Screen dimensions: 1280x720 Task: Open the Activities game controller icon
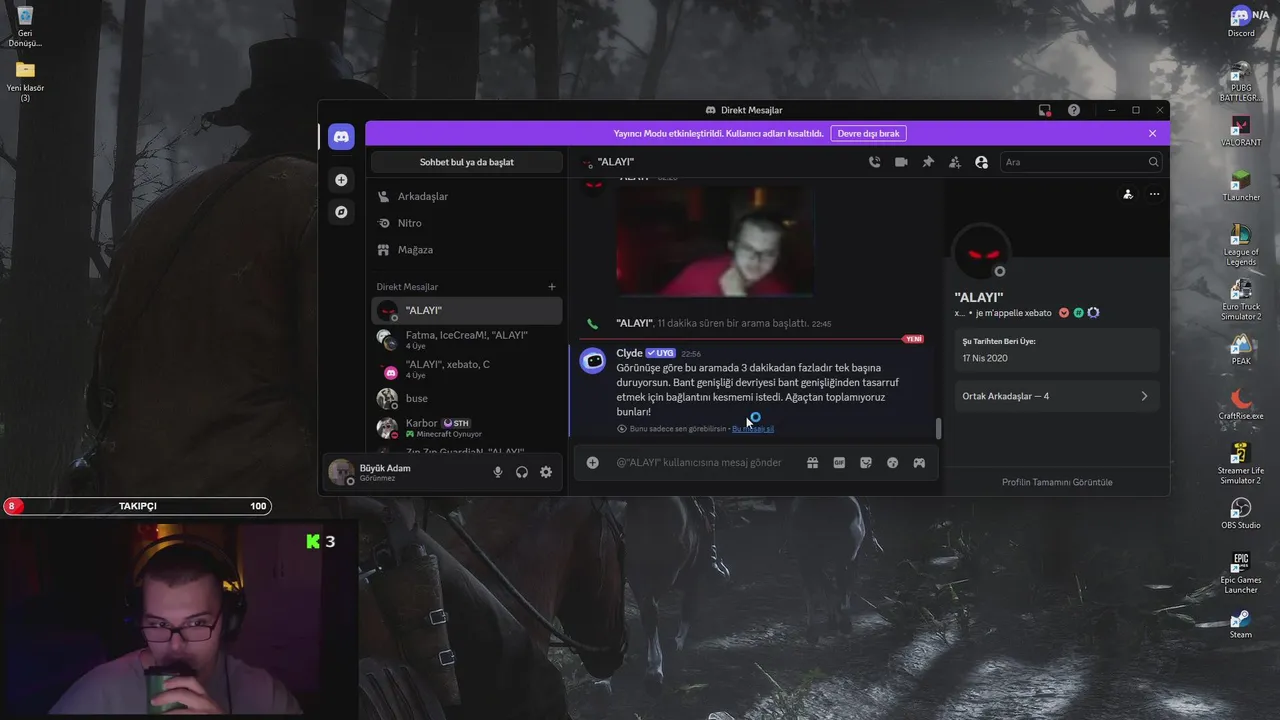919,463
